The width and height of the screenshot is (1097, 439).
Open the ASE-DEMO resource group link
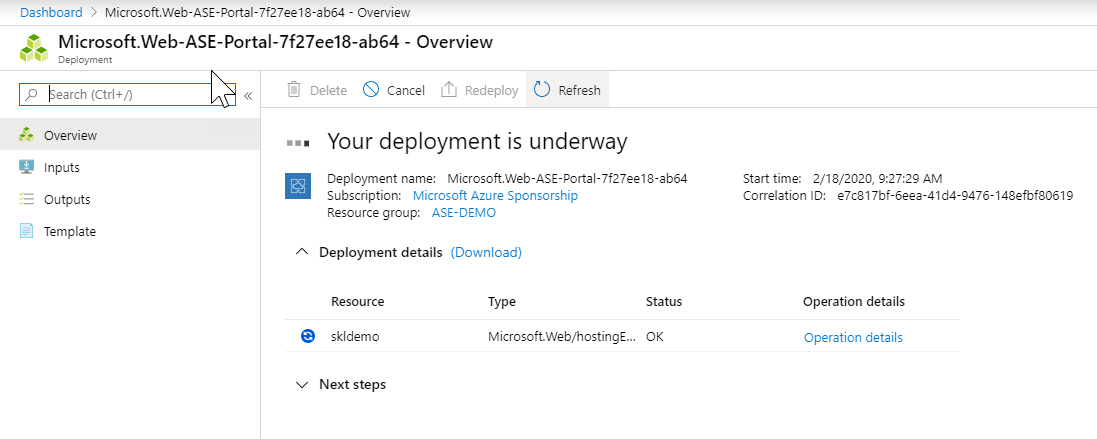pyautogui.click(x=464, y=213)
